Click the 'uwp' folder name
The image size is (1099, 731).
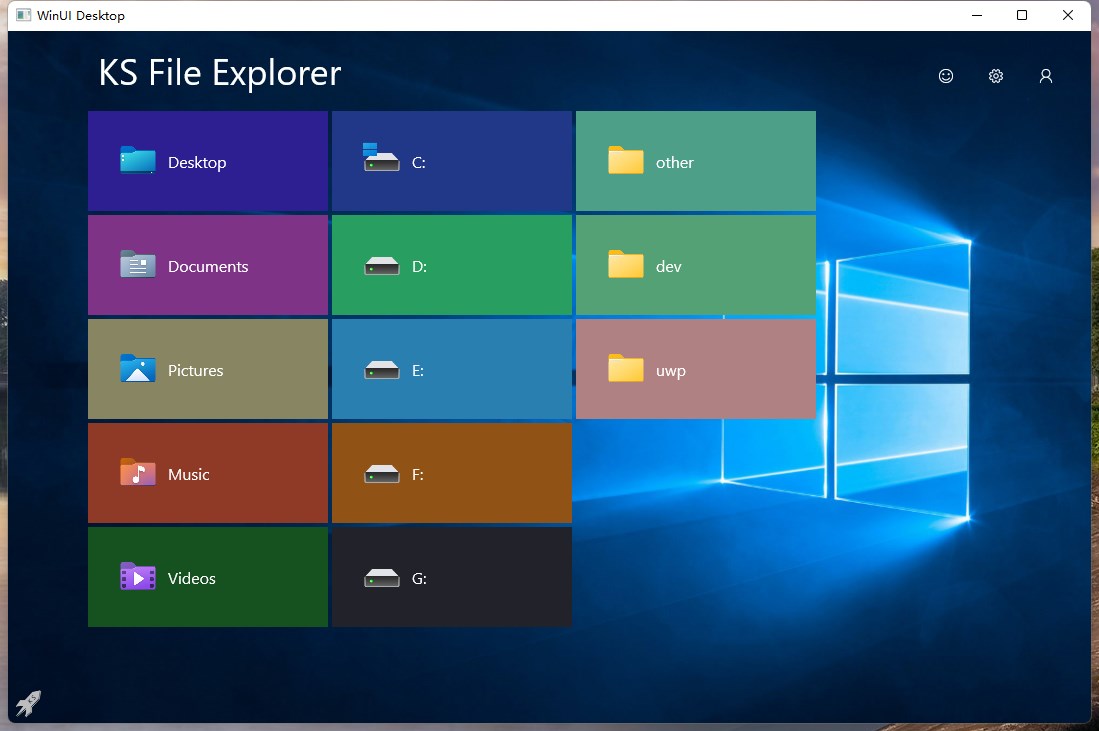pos(670,371)
